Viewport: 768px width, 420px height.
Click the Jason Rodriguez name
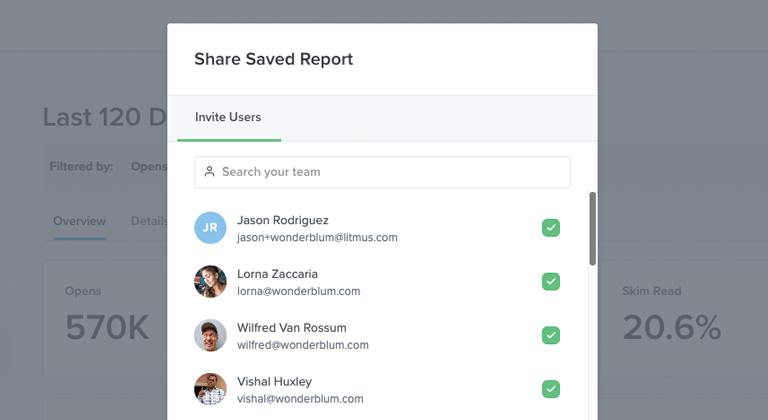tap(283, 221)
